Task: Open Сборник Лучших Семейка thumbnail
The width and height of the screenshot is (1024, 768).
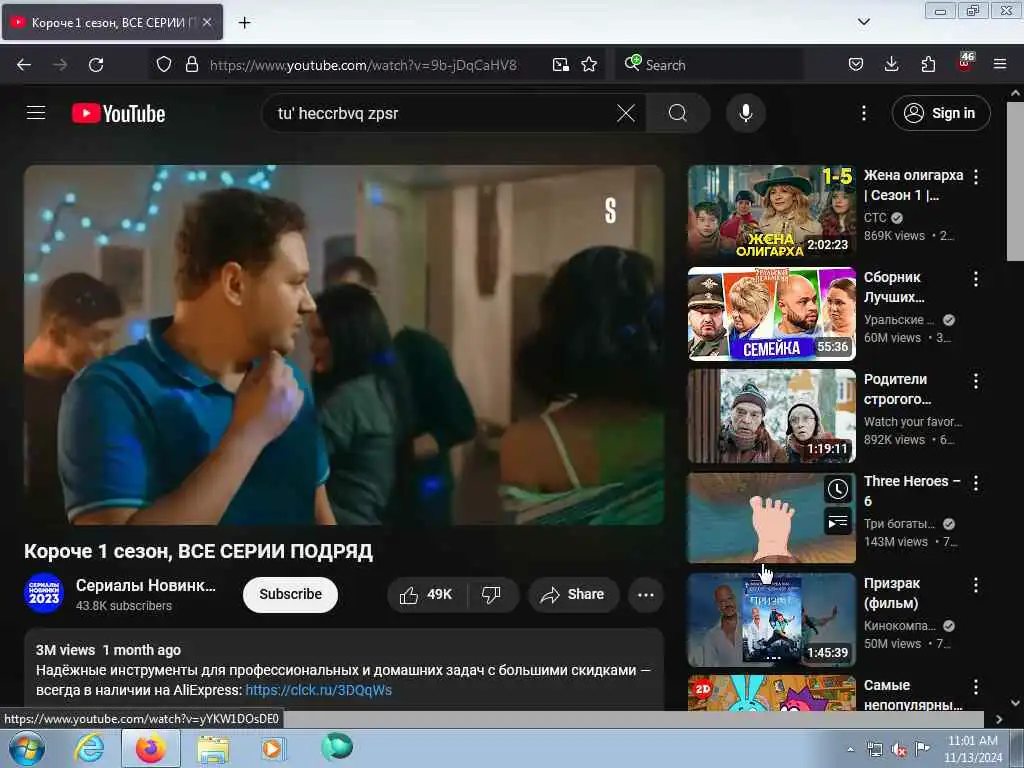Action: 771,314
